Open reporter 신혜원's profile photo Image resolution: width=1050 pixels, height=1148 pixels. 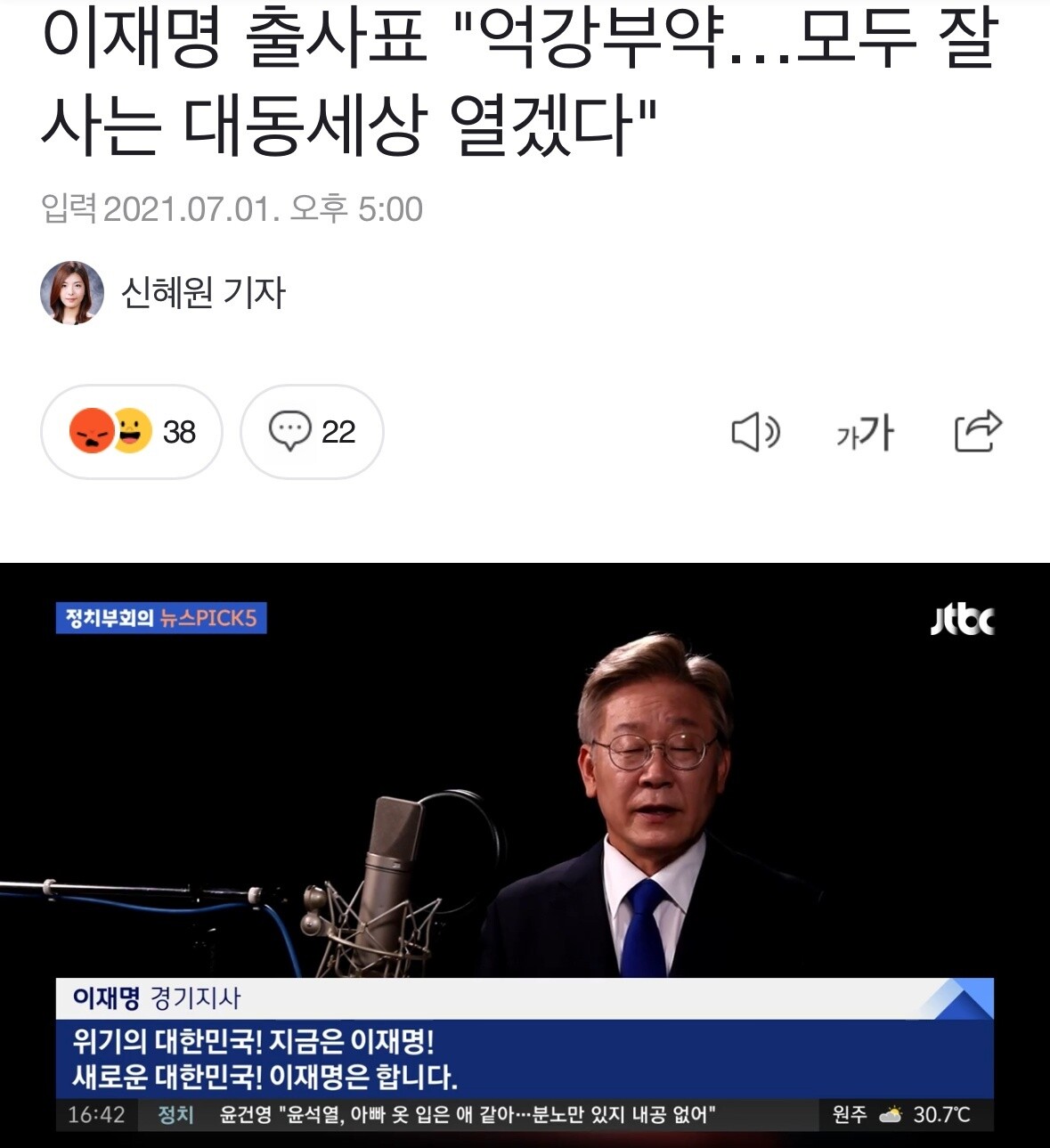[72, 293]
